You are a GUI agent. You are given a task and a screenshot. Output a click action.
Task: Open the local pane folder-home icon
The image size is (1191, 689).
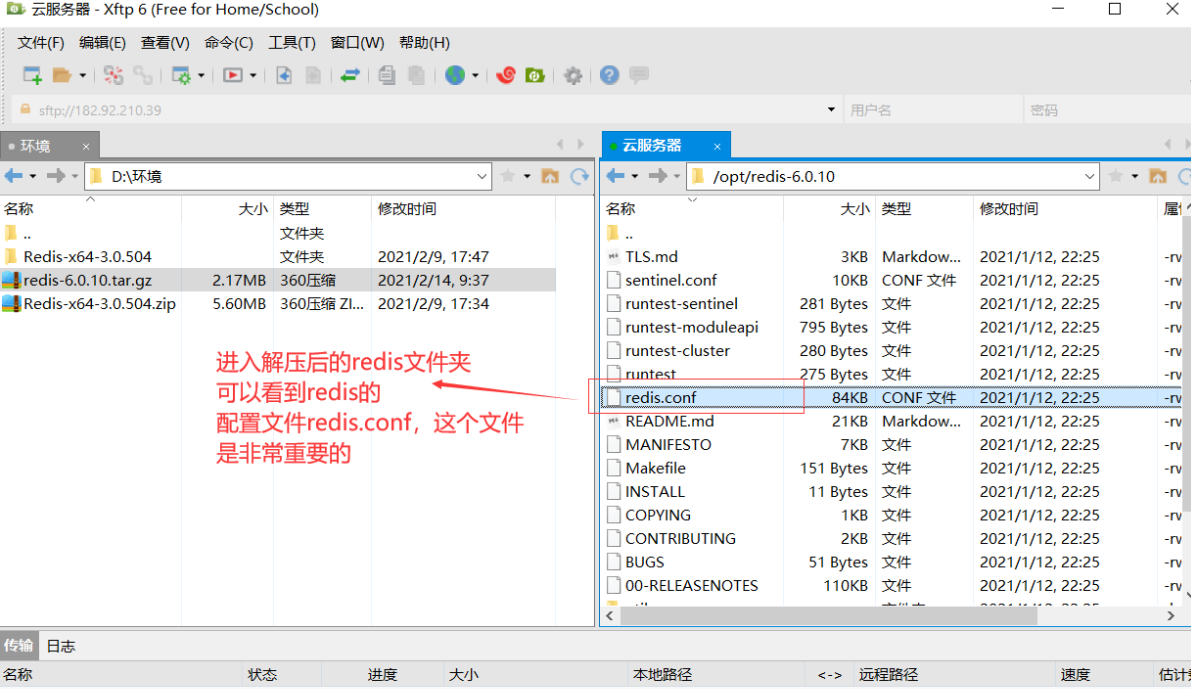[x=550, y=176]
